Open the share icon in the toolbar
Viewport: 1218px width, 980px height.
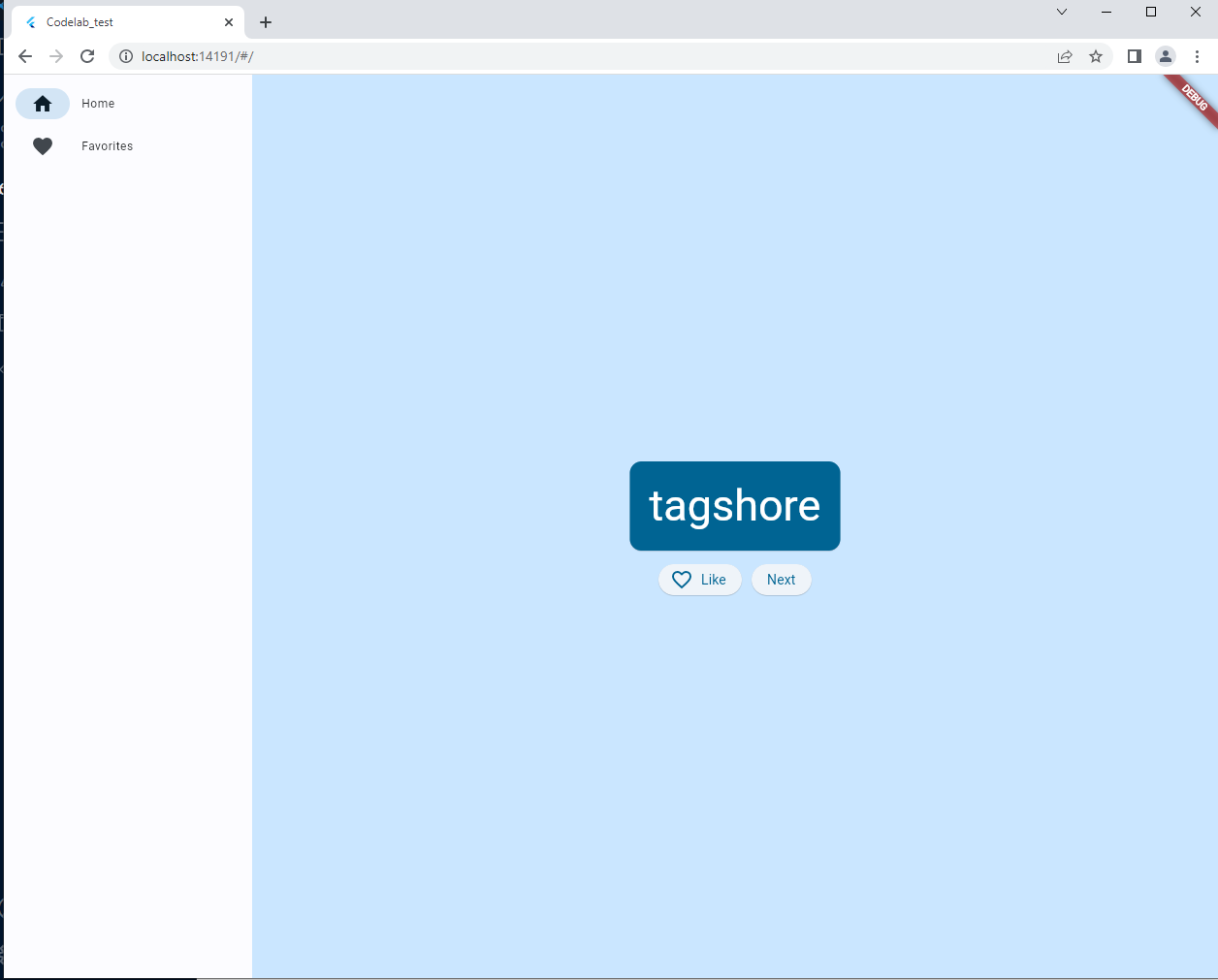click(1065, 56)
